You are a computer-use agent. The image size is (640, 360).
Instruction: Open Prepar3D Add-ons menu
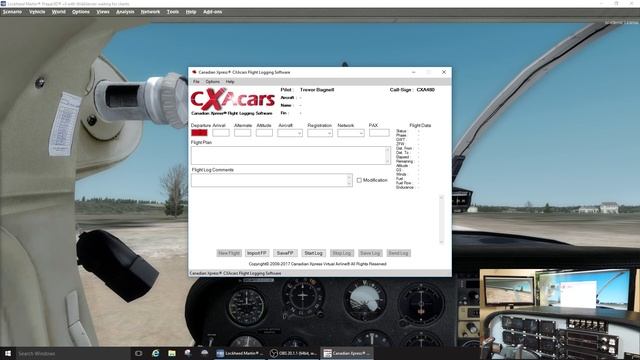[213, 12]
